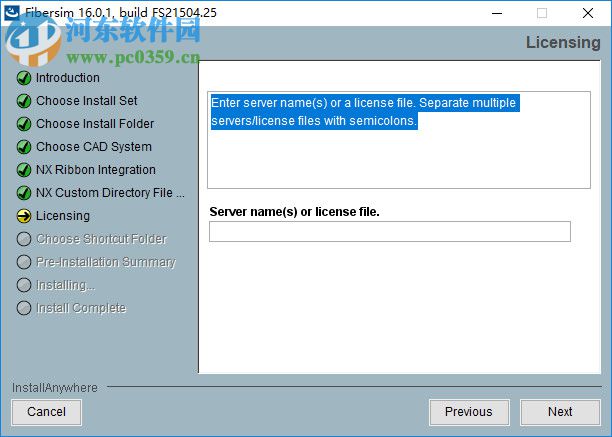Click the green check beside NX Ribbon Integration
The height and width of the screenshot is (437, 612).
[24, 170]
